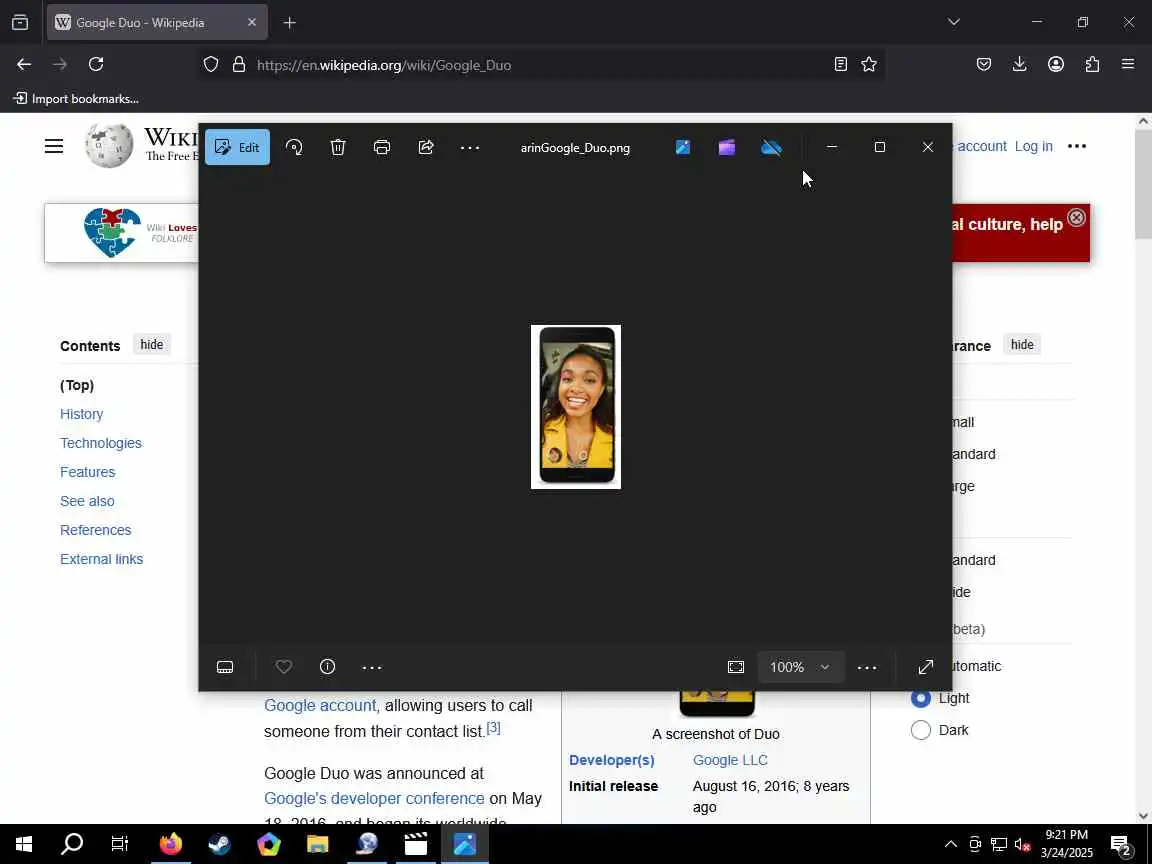Print the photo from the Photos toolbar
This screenshot has height=864, width=1152.
click(x=382, y=148)
